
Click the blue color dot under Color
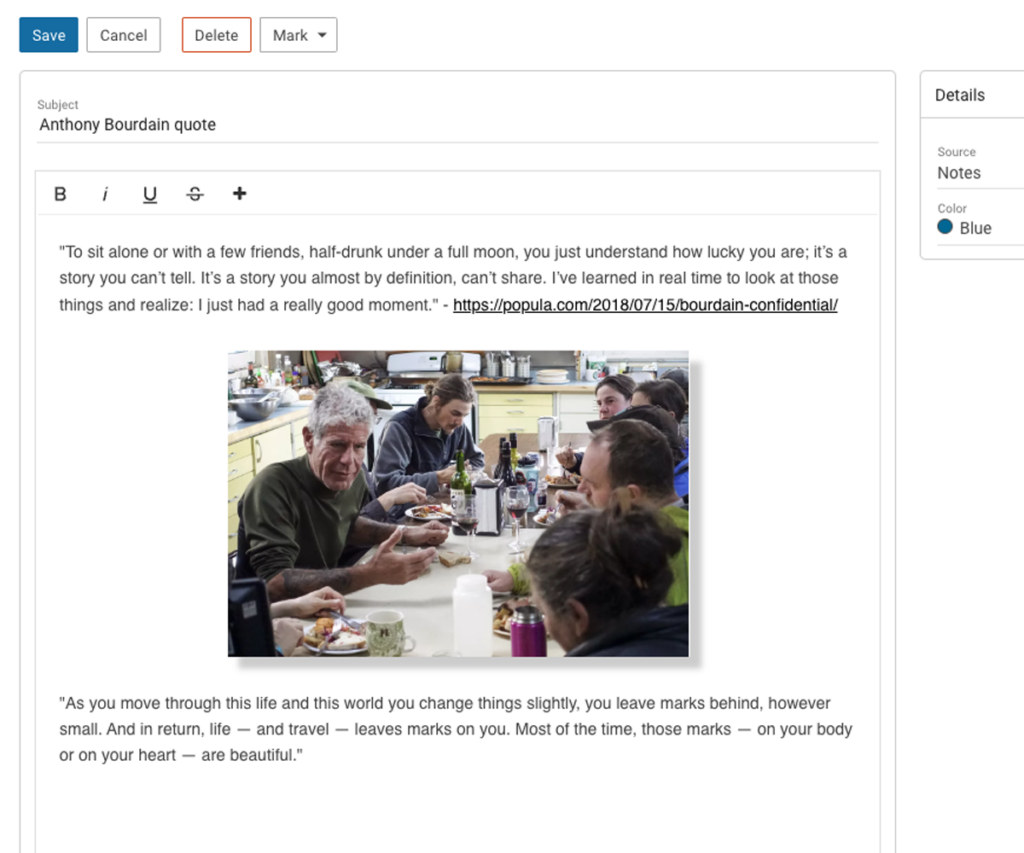(944, 228)
